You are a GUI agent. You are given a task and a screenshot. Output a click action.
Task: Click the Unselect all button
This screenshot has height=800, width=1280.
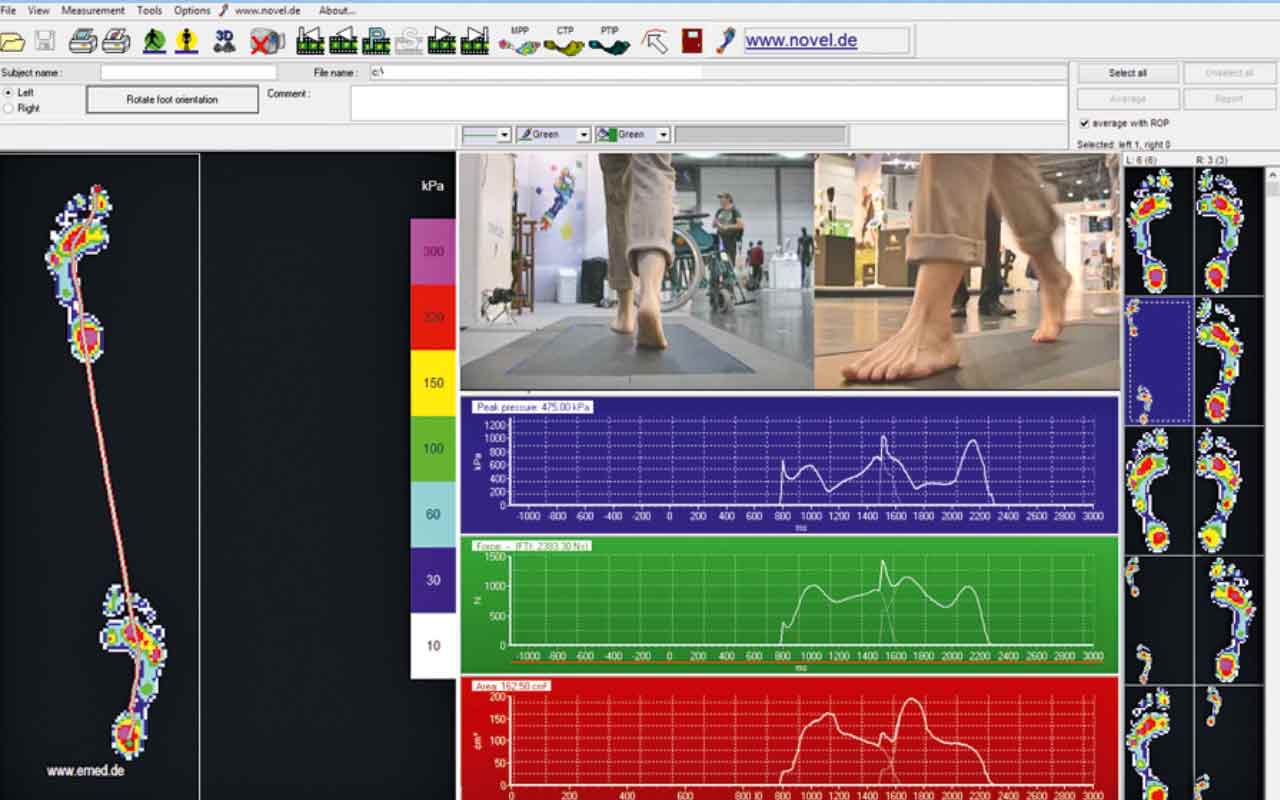point(1230,73)
